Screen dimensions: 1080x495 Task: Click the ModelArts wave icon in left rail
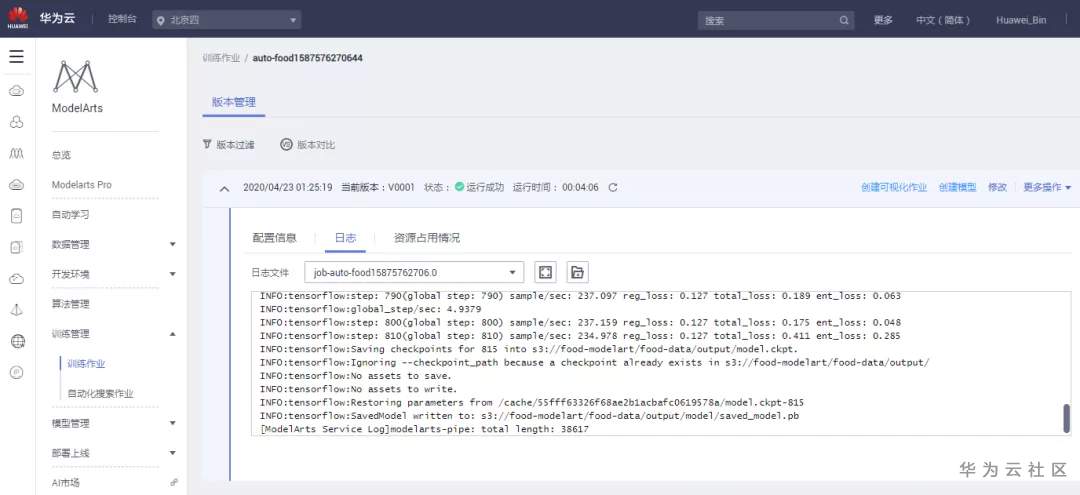tap(17, 154)
